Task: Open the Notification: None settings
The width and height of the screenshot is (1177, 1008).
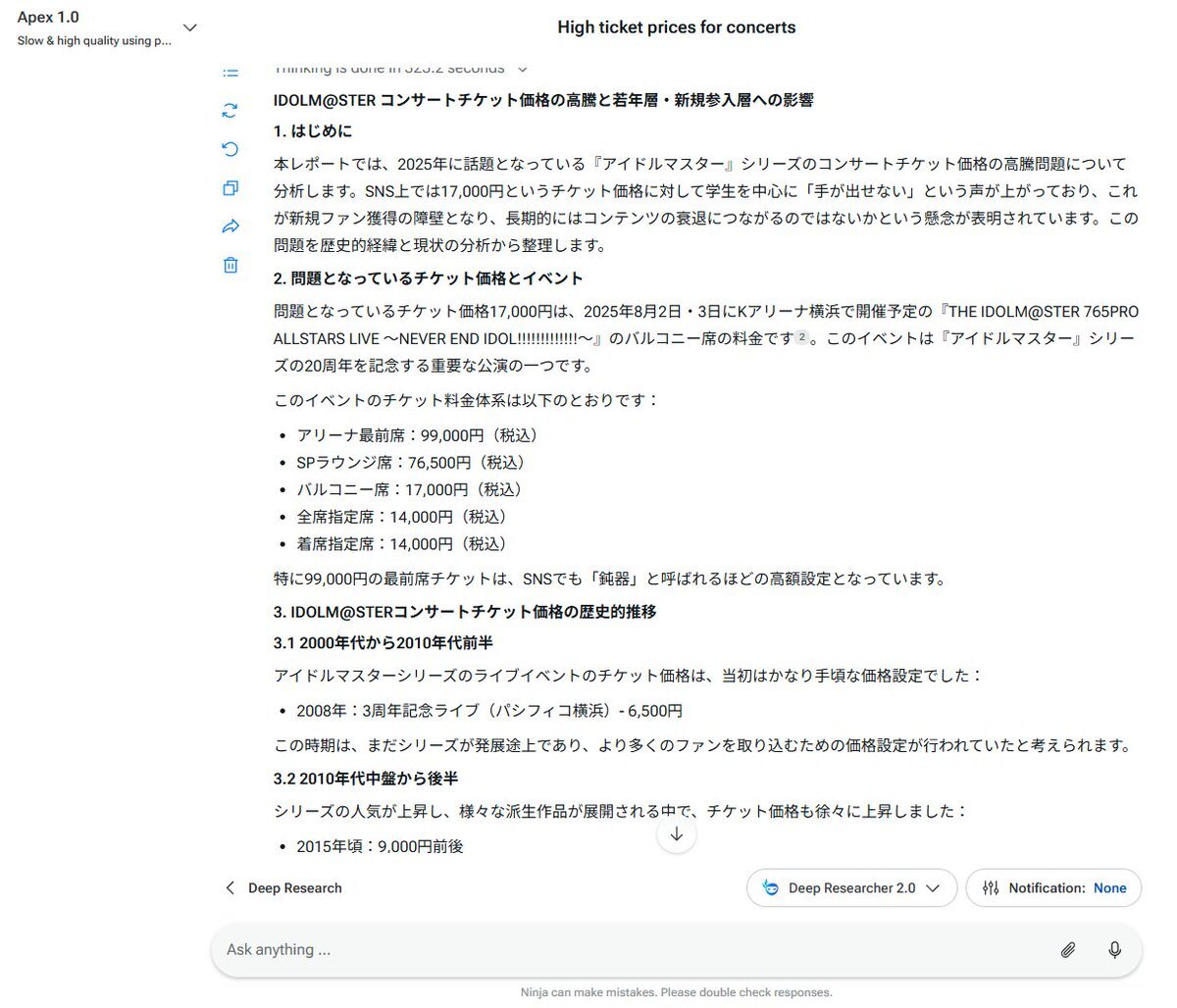Action: [1053, 887]
